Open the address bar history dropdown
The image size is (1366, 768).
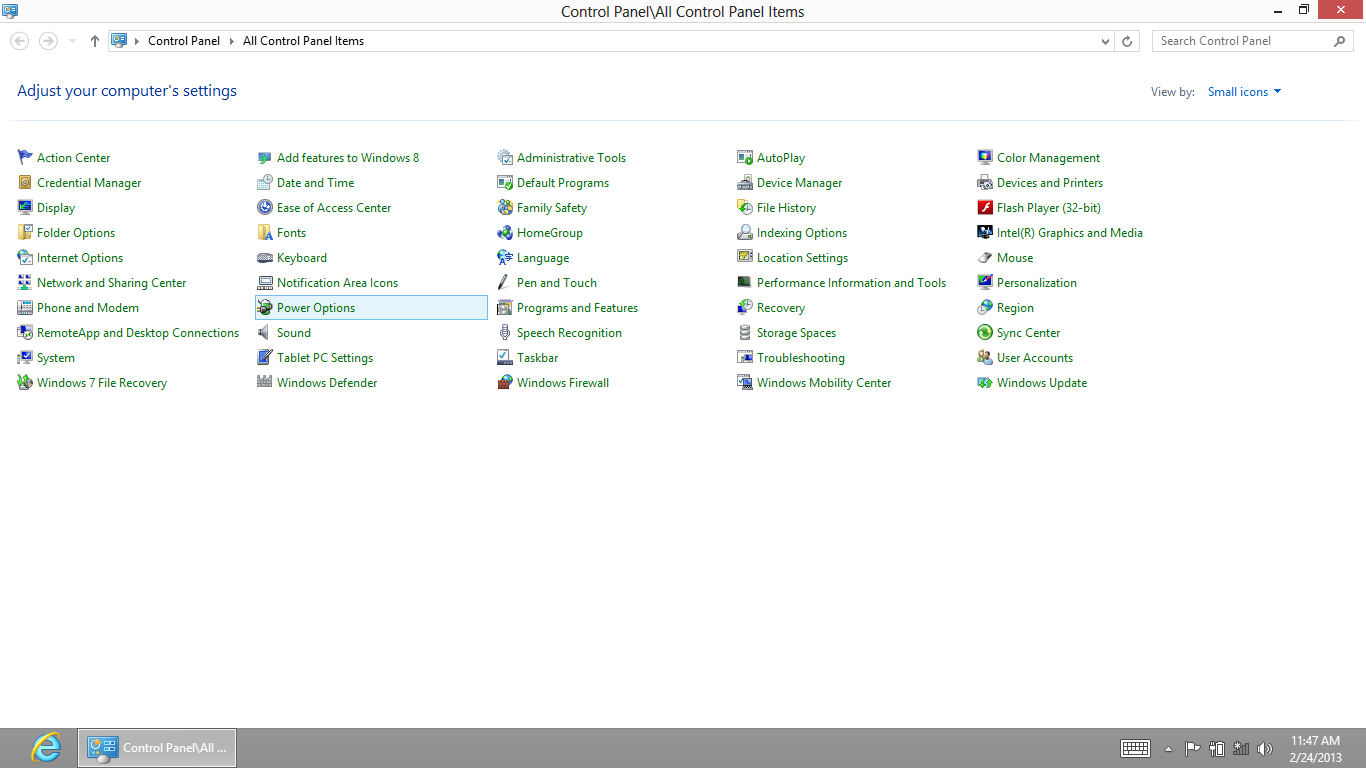tap(1105, 41)
